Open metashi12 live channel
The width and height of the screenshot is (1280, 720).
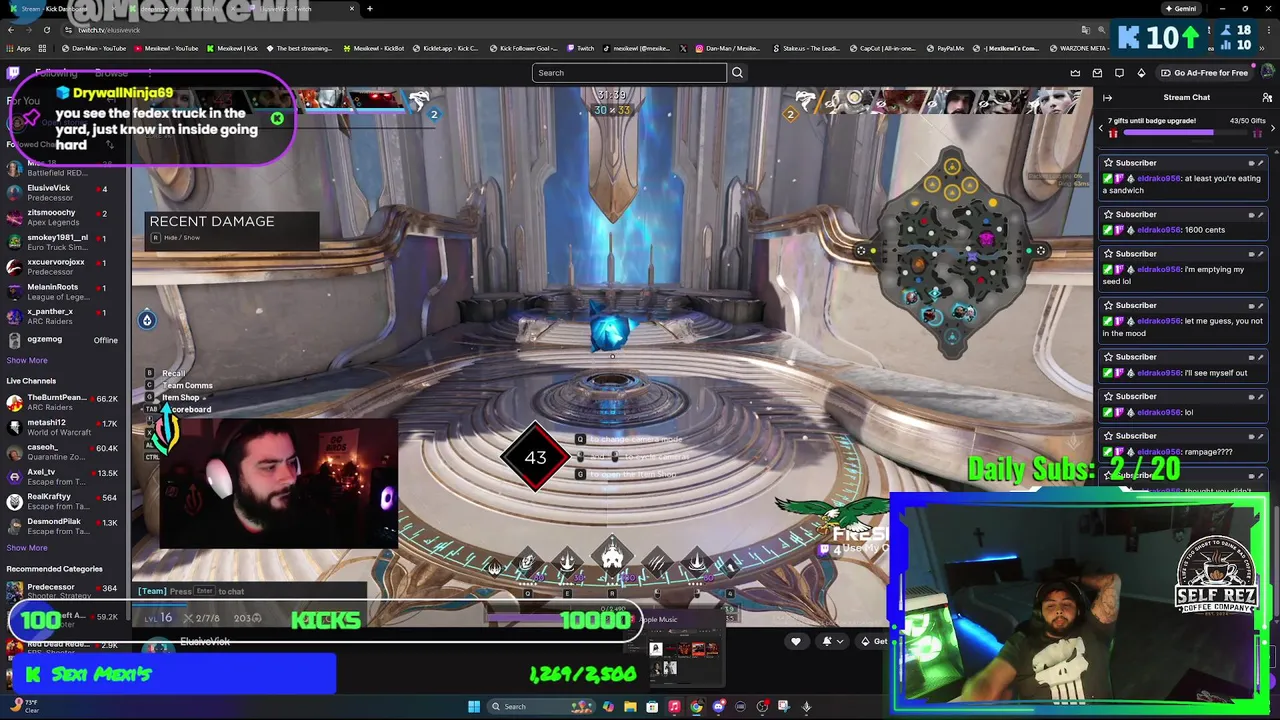62,427
